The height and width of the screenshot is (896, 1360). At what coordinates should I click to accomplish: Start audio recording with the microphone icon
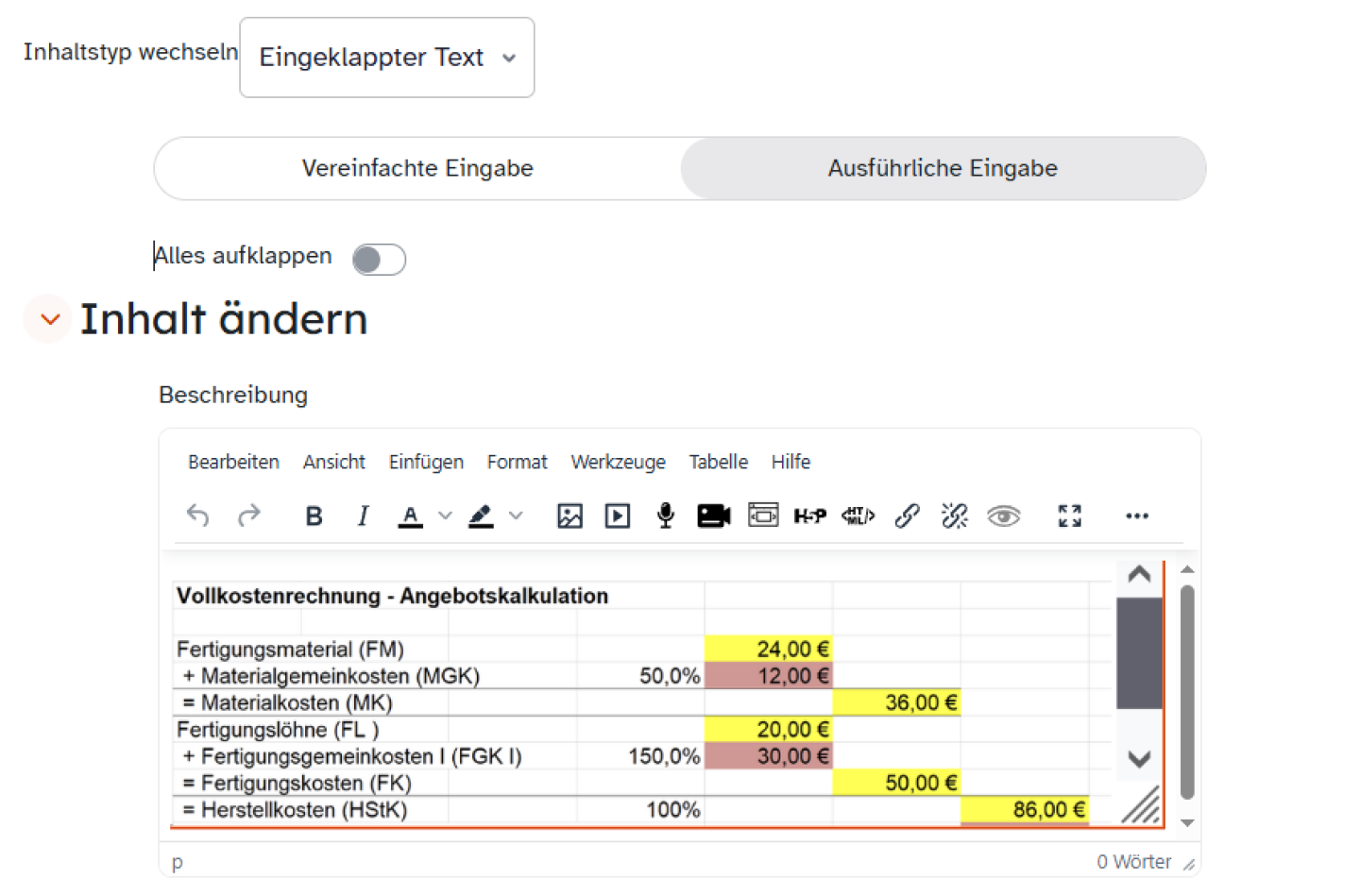[665, 516]
